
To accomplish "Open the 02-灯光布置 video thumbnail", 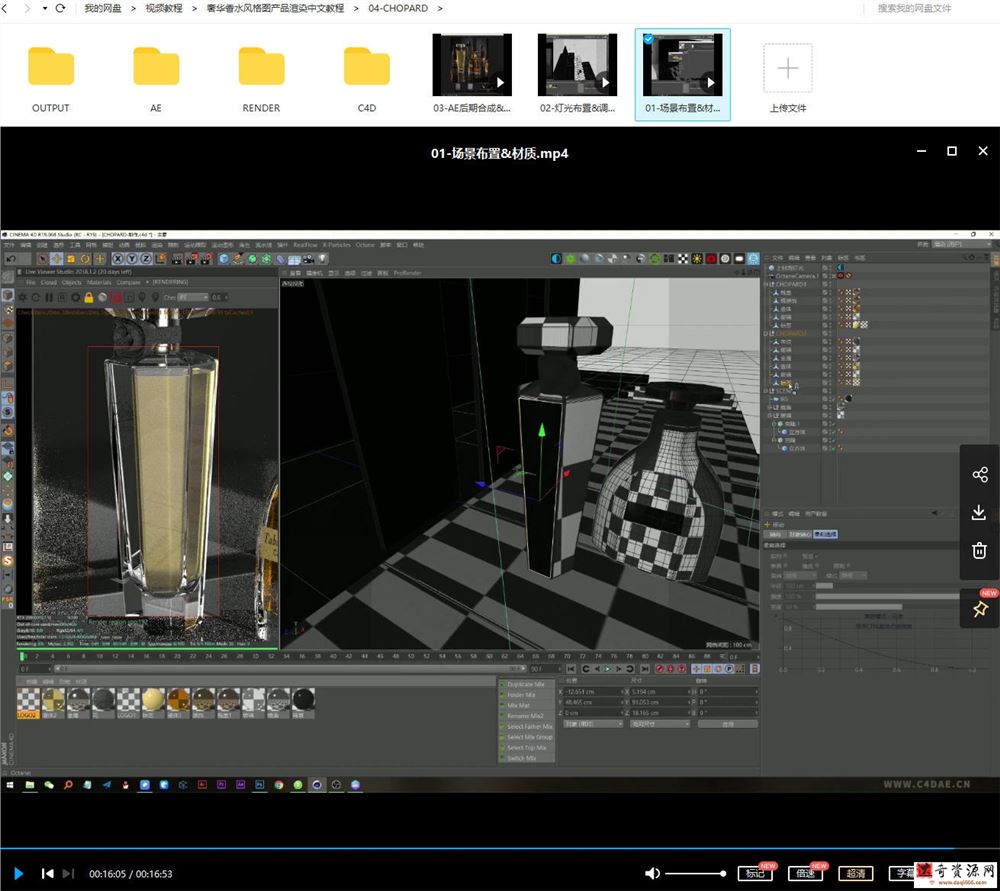I will [577, 64].
